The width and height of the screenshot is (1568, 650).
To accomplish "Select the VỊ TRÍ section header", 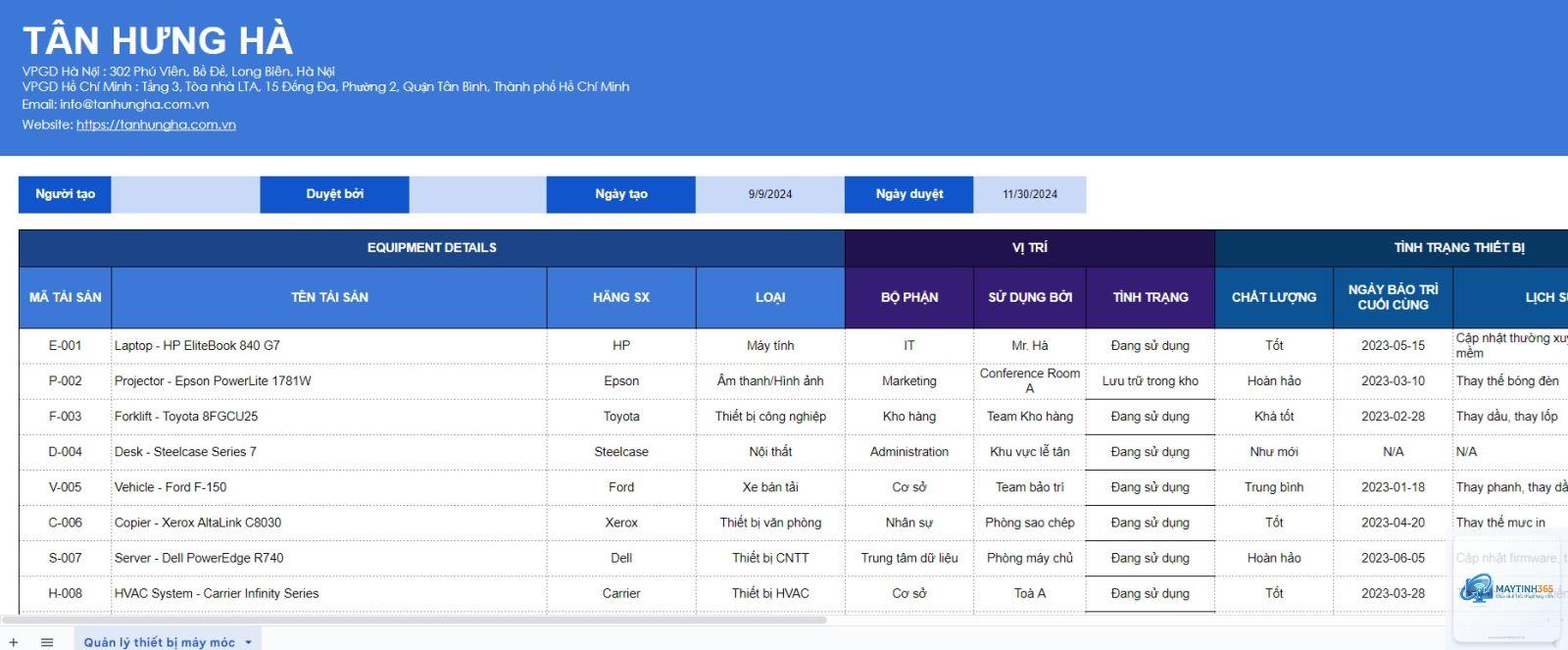I will [1030, 248].
